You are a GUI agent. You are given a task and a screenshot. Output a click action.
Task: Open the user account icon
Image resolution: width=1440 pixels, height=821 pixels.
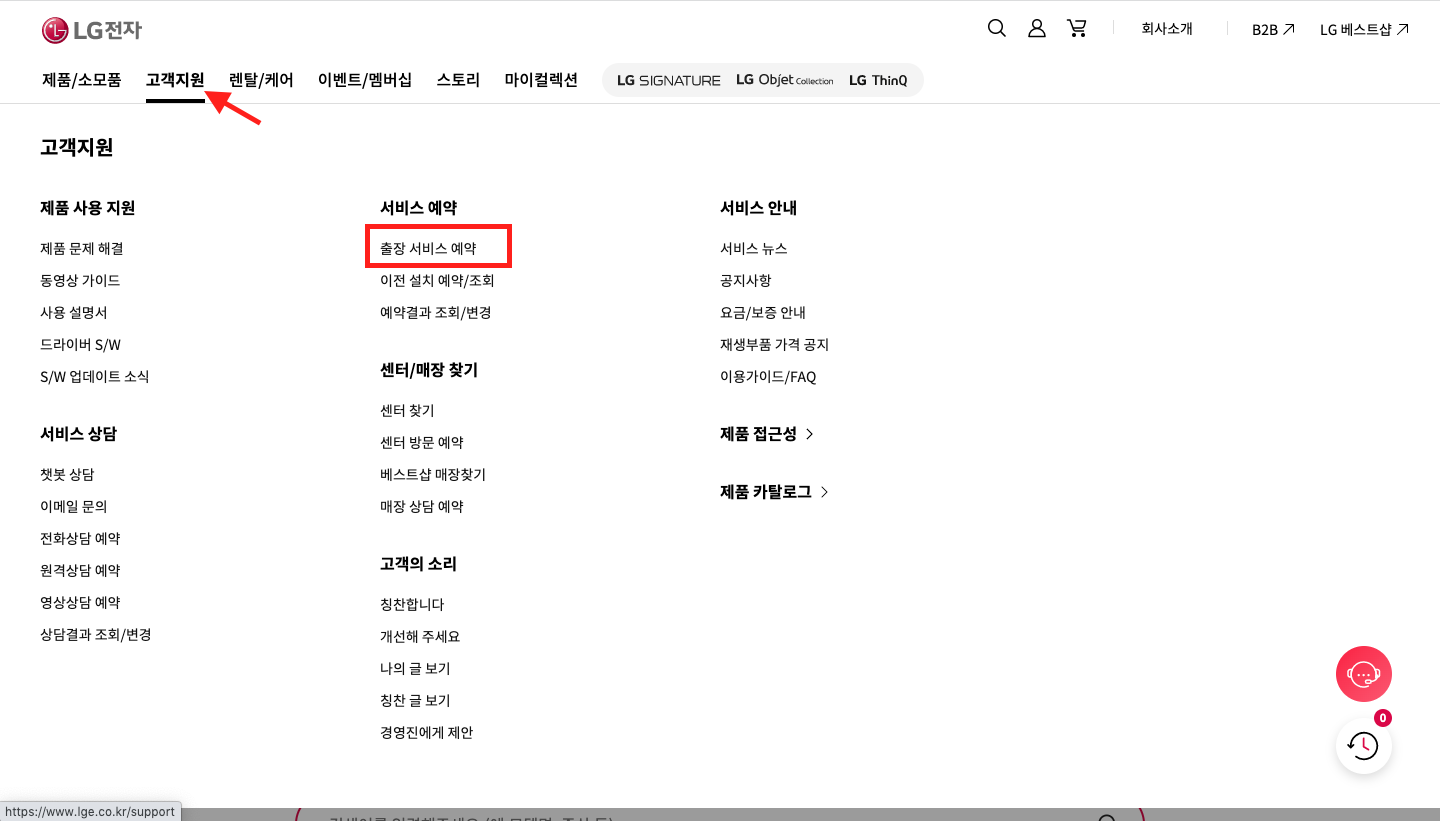[1037, 28]
